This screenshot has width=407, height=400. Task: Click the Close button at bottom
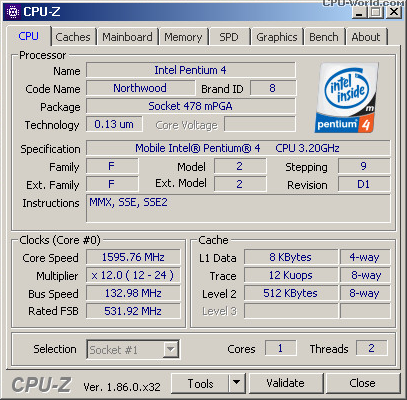coord(362,383)
